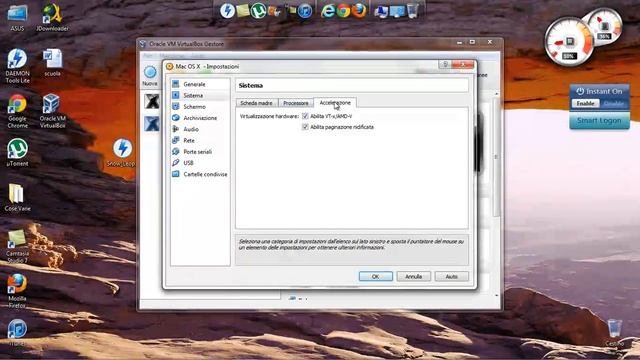This screenshot has height=360, width=640.
Task: Launch Mozilla Firefox from desktop shortcut
Action: 17,291
